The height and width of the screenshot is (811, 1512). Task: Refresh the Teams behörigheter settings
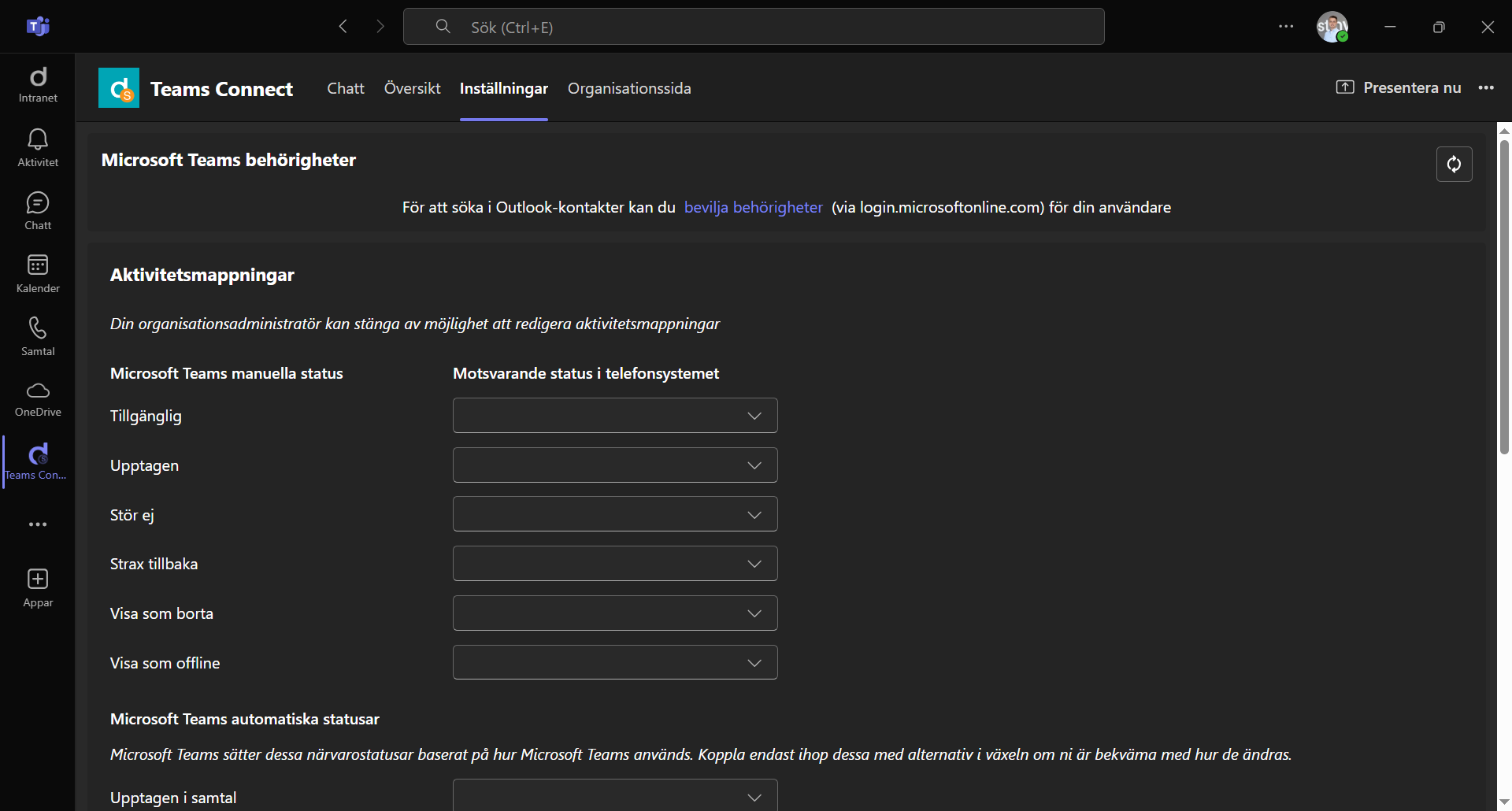(1455, 164)
